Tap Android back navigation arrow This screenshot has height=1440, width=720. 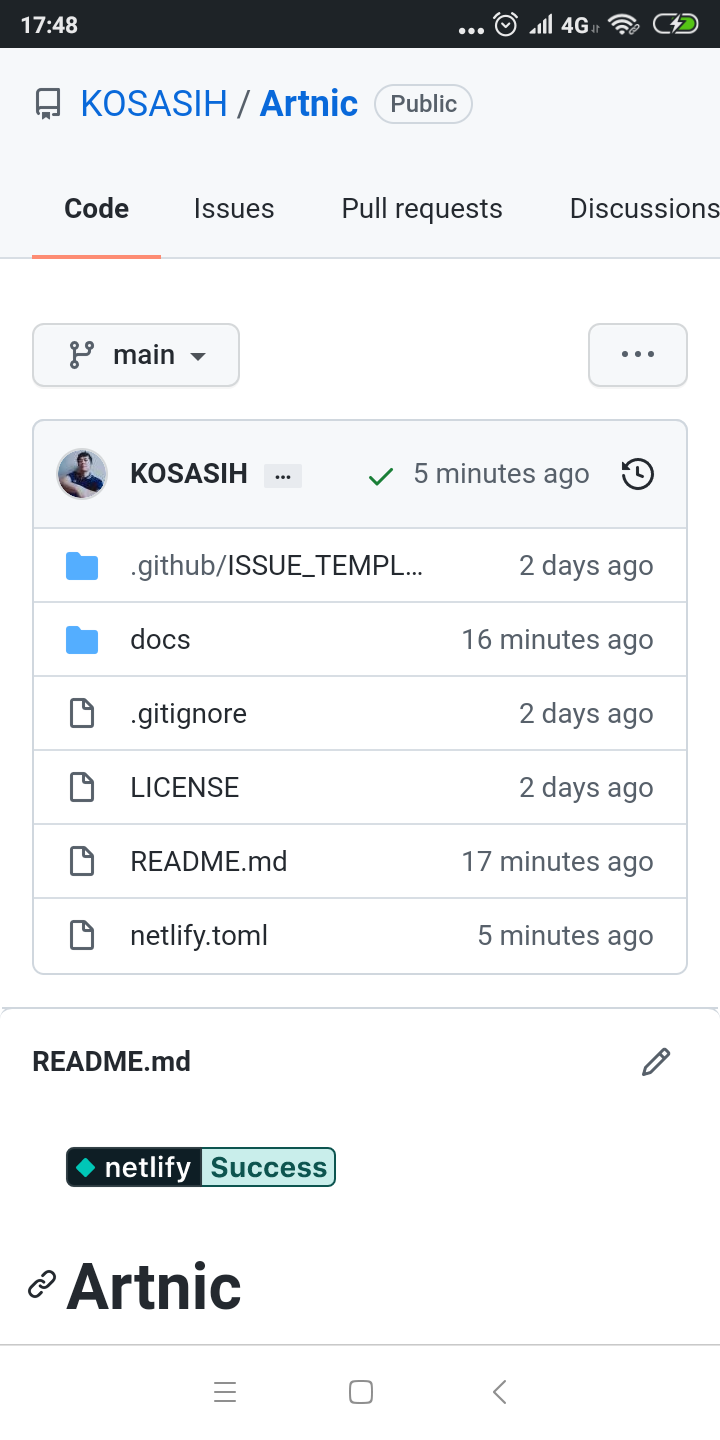[x=500, y=1392]
